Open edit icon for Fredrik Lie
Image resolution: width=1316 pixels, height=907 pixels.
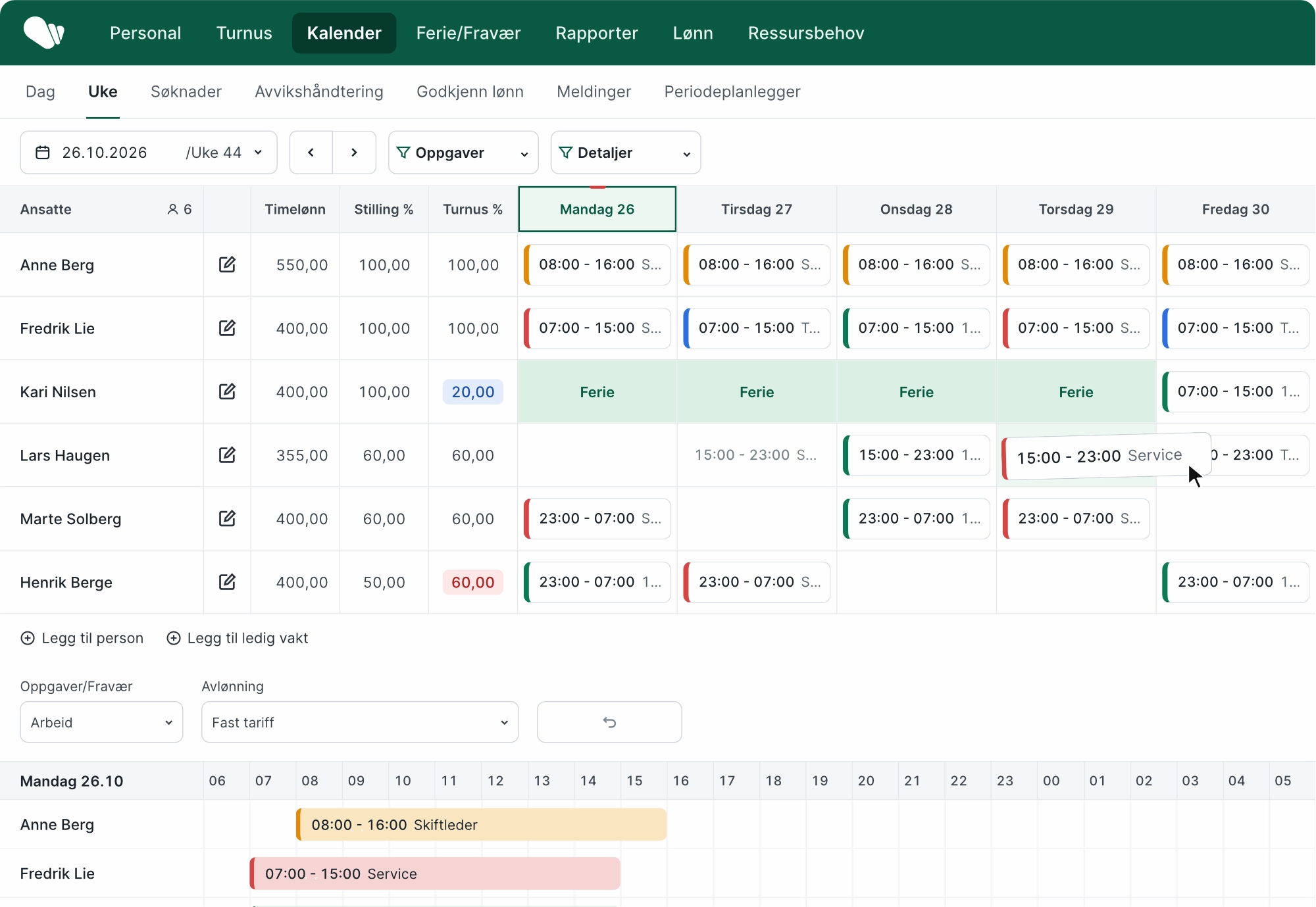coord(227,328)
